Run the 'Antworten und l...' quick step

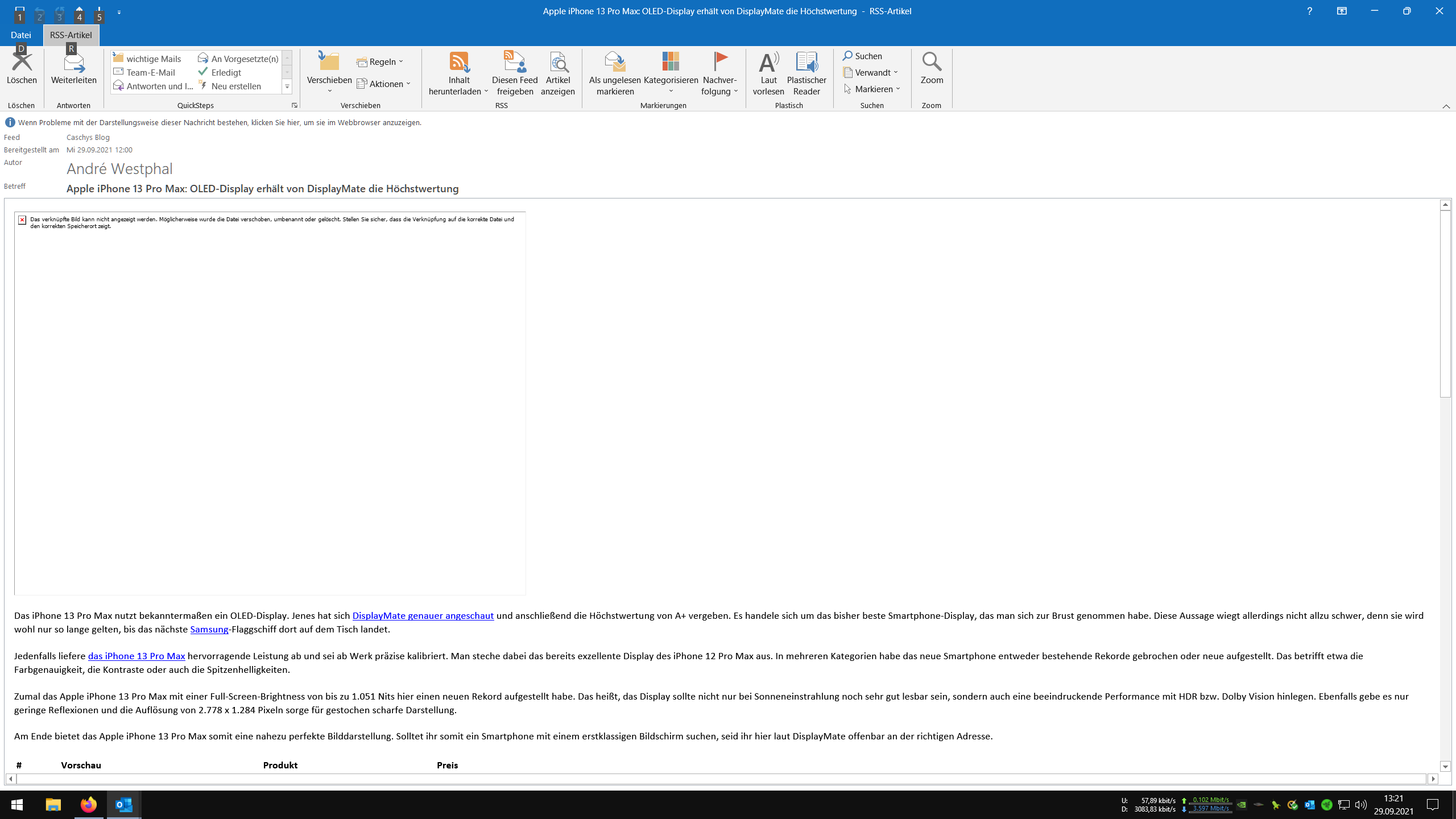[x=154, y=86]
